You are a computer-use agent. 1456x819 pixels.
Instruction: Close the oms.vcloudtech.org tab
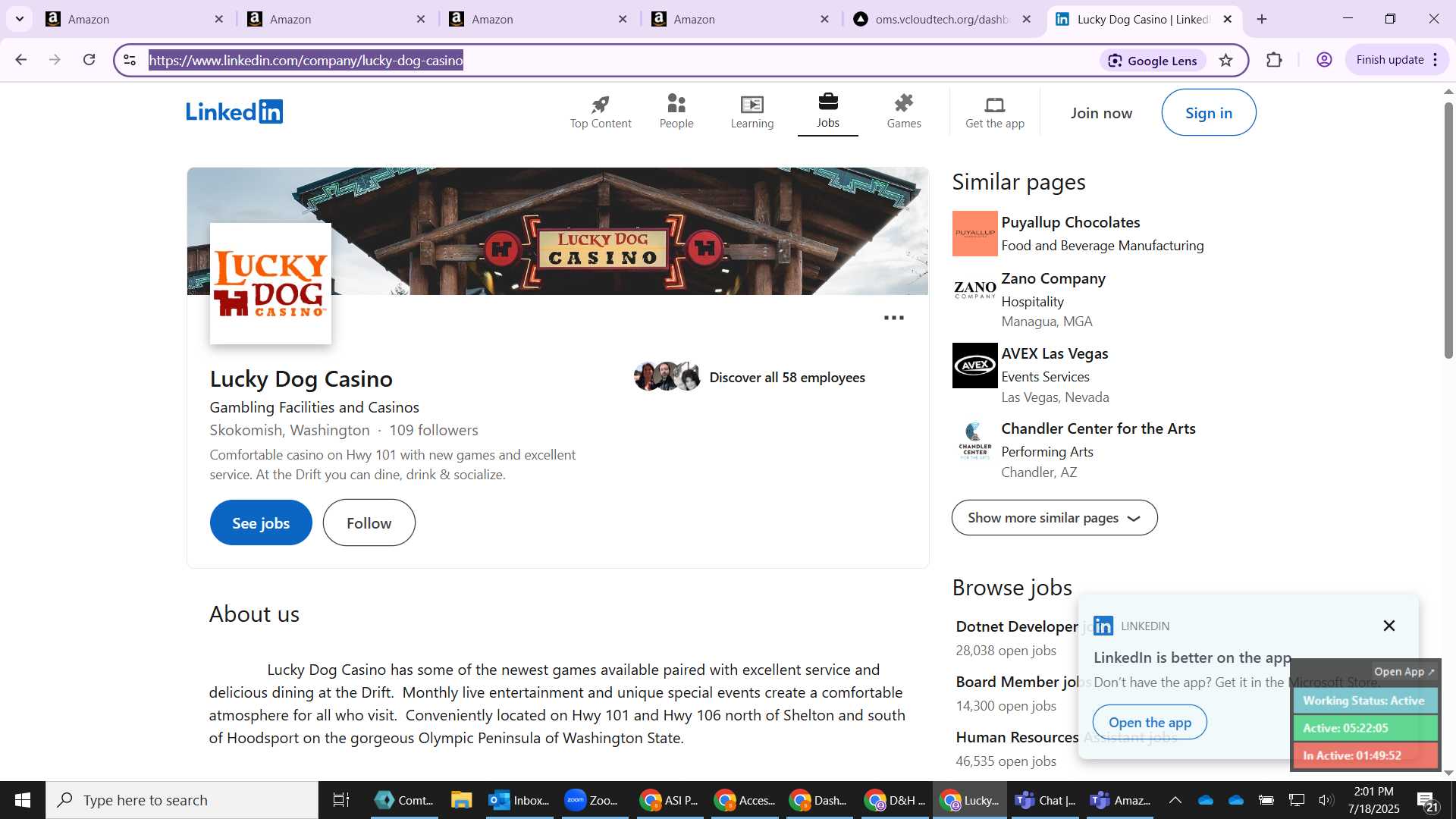(1027, 19)
